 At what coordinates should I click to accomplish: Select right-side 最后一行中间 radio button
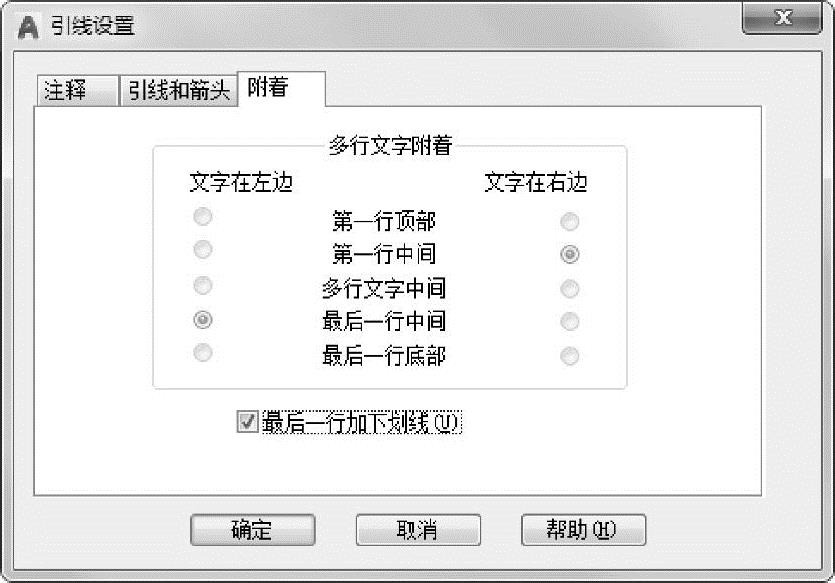[x=570, y=322]
